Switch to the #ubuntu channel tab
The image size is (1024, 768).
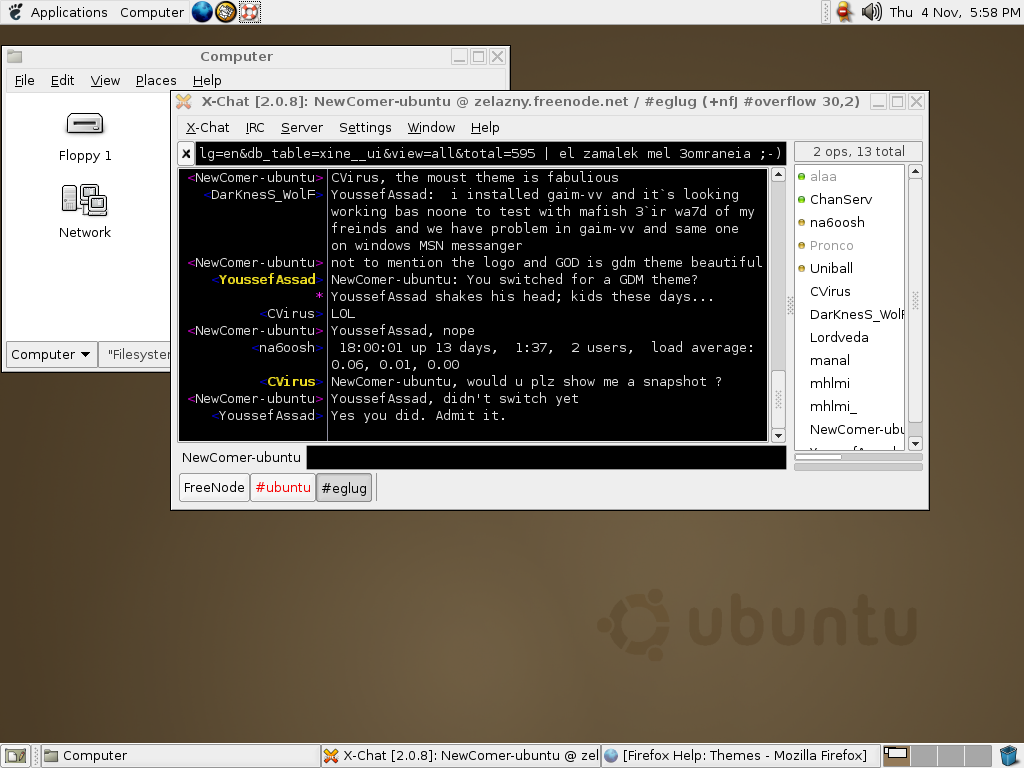click(x=284, y=488)
